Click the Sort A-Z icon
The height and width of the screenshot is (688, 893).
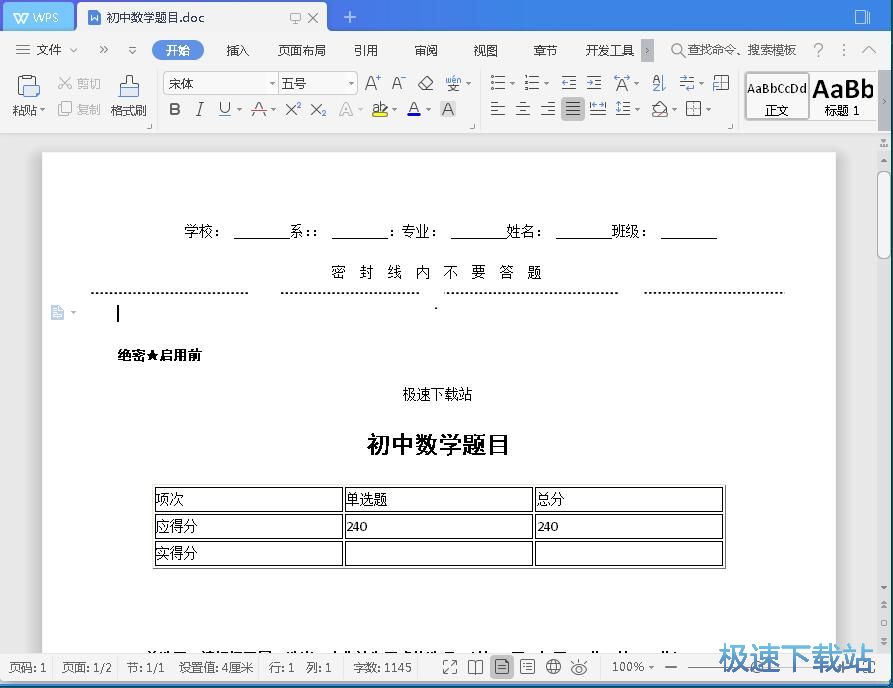coord(659,83)
